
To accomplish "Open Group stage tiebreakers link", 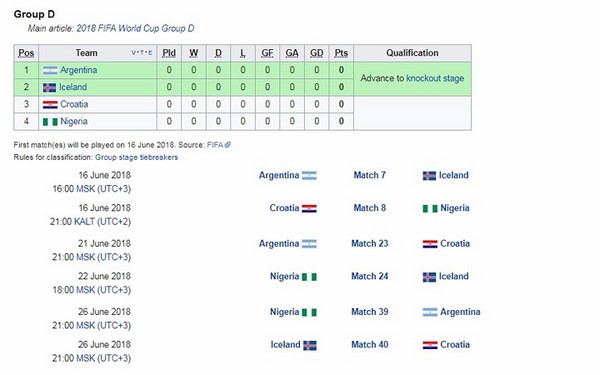I will pos(136,157).
